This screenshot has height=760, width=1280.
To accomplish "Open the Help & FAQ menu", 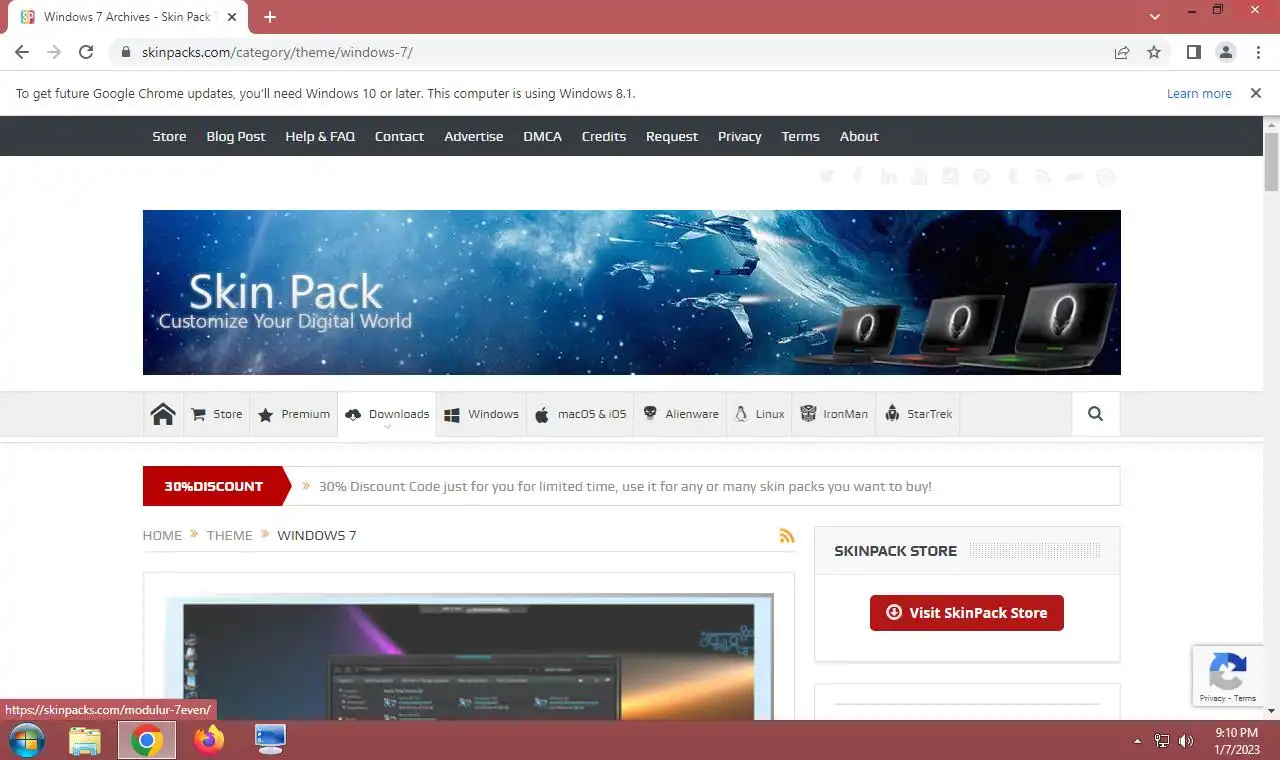I will pos(320,136).
